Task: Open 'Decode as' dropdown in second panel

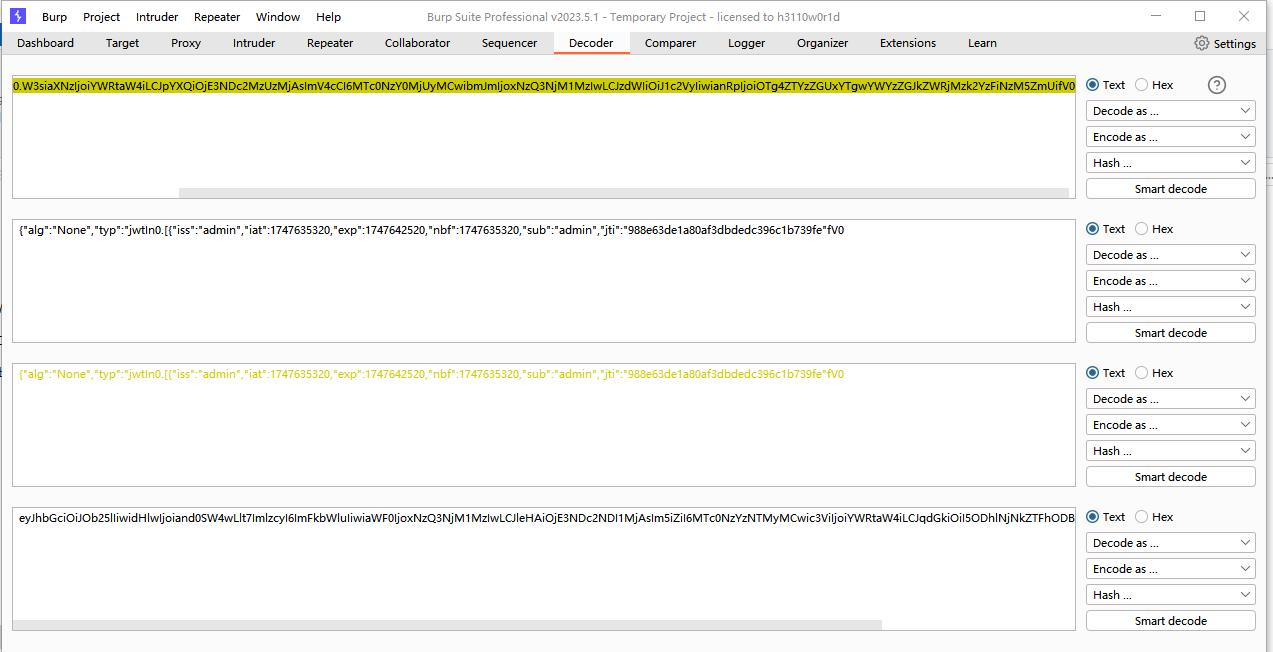Action: click(x=1170, y=255)
